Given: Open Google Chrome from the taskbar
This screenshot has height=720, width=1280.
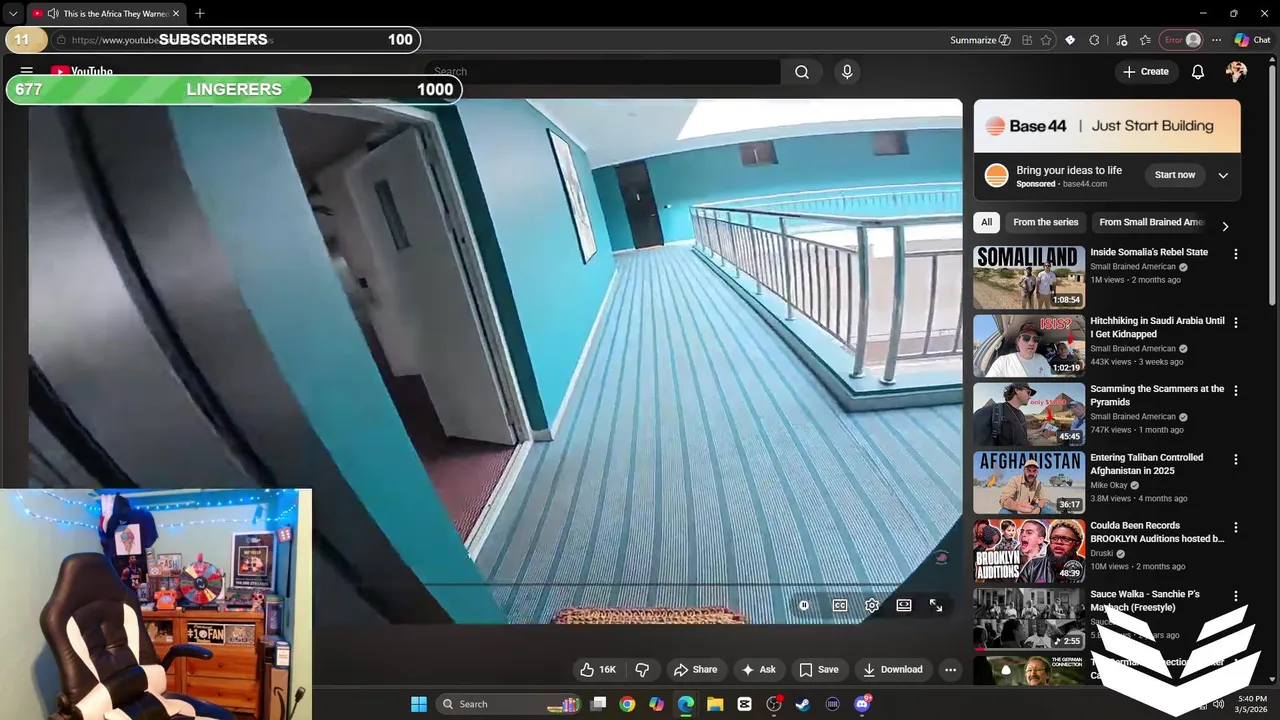Looking at the screenshot, I should tap(627, 704).
